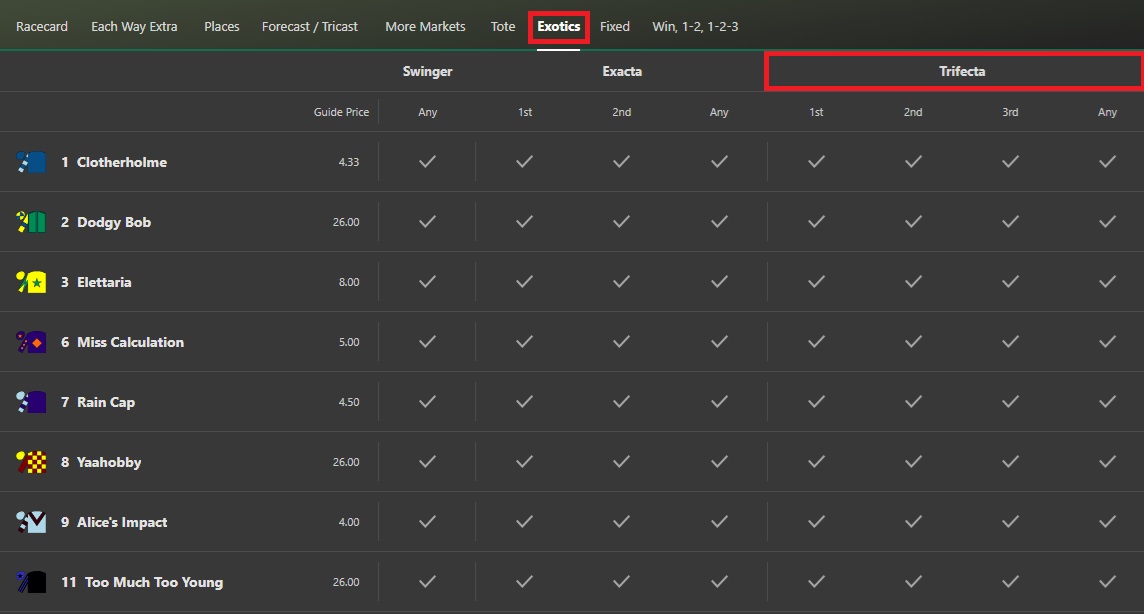Viewport: 1144px width, 614px height.
Task: Click Clotherholme's guide price of 4.33
Action: [347, 161]
